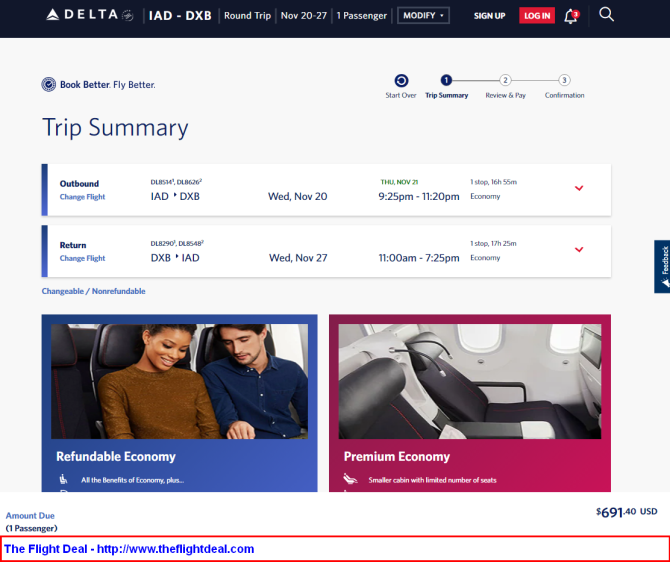
Task: Click the Start Over circular arrow icon
Action: point(401,80)
